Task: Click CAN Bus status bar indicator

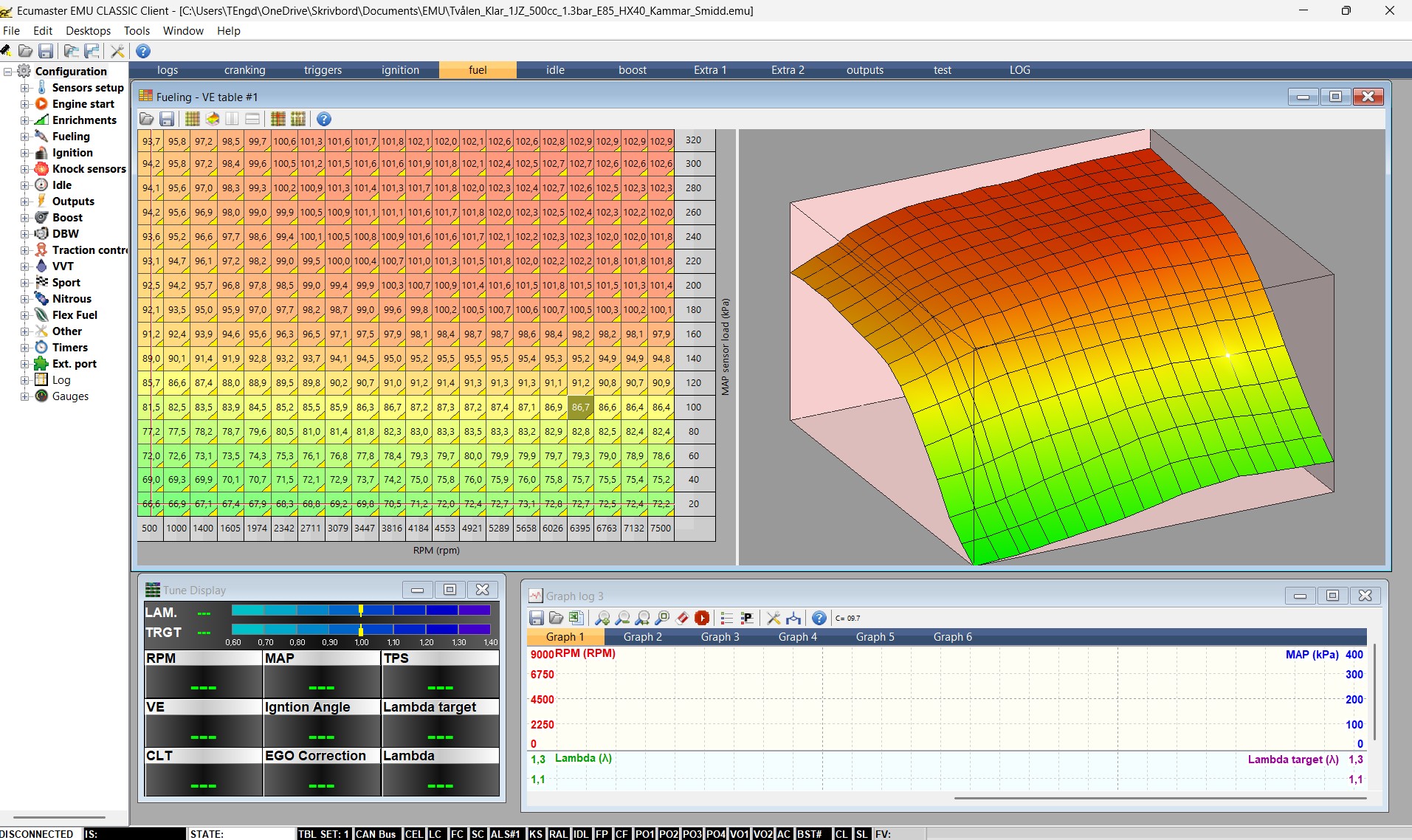Action: click(376, 834)
